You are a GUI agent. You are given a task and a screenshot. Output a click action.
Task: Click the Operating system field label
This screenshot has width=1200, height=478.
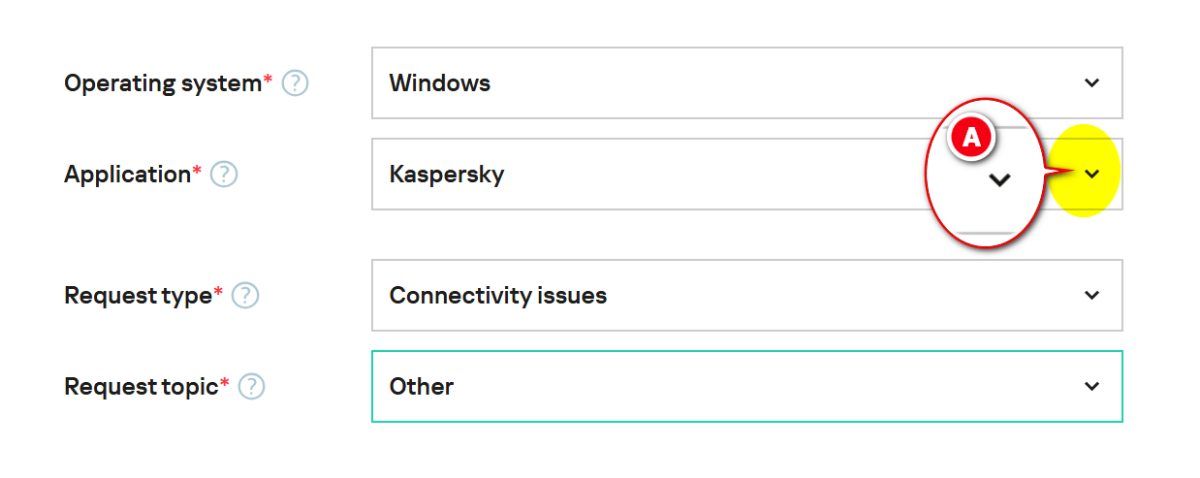[x=162, y=83]
